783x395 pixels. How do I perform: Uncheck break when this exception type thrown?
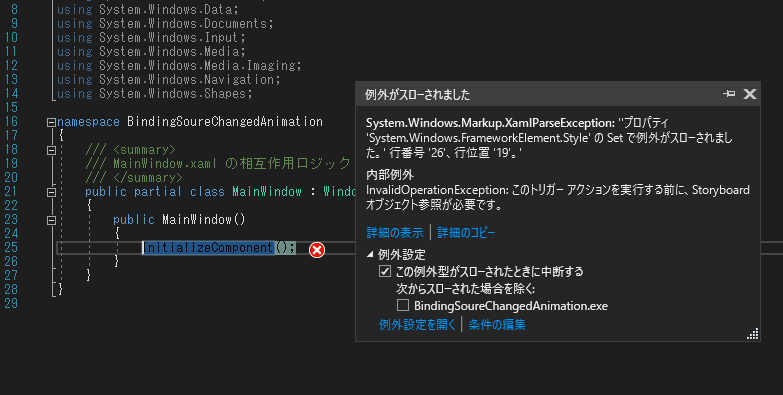click(385, 271)
